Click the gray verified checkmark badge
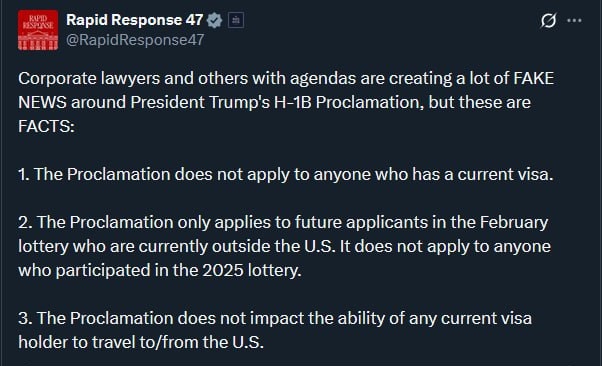The height and width of the screenshot is (366, 602). [x=215, y=20]
